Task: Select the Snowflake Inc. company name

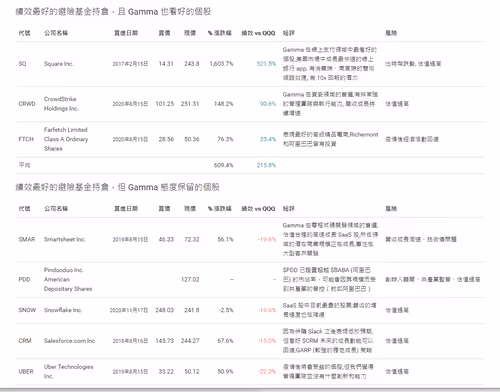Action: point(63,310)
